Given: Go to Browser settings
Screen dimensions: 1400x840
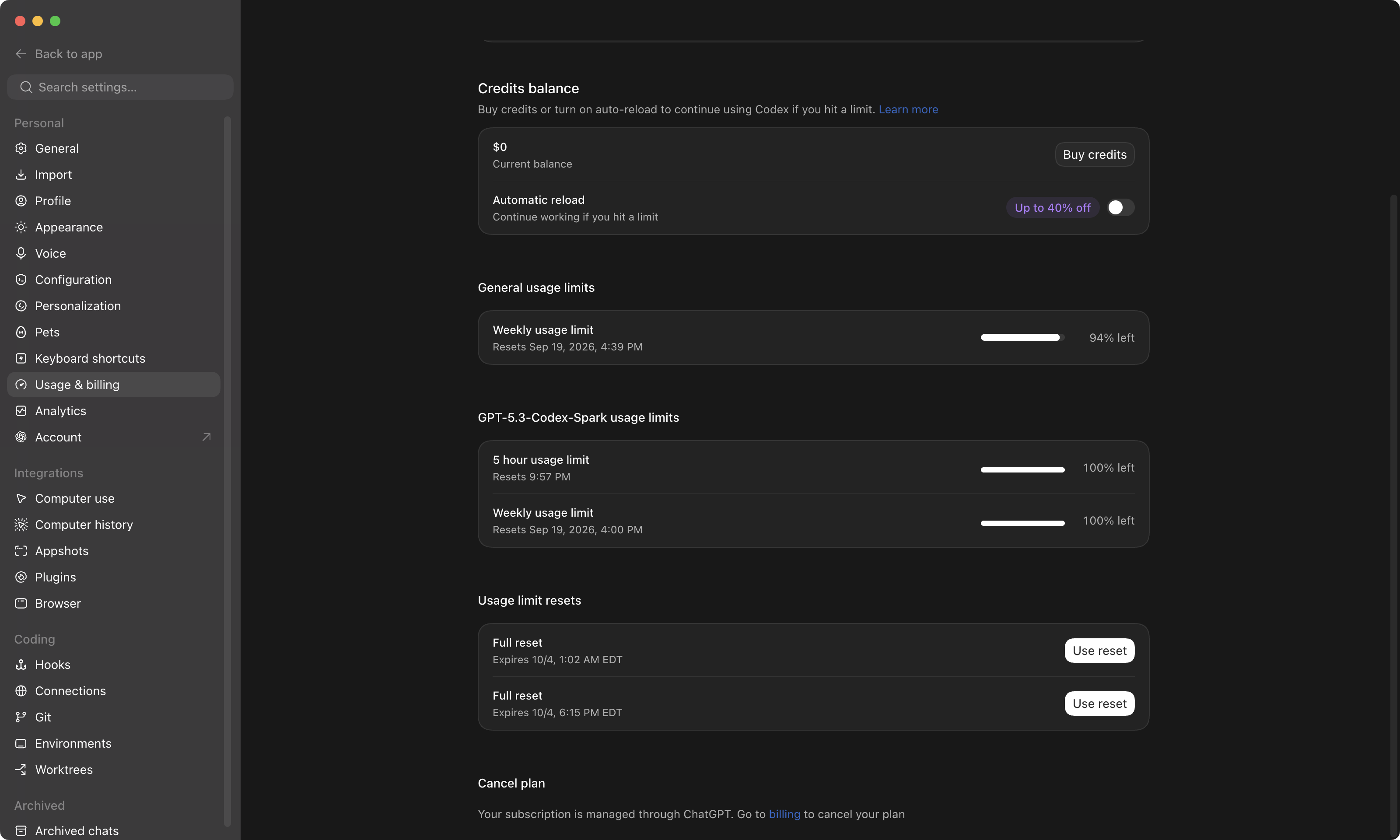Looking at the screenshot, I should click(113, 603).
